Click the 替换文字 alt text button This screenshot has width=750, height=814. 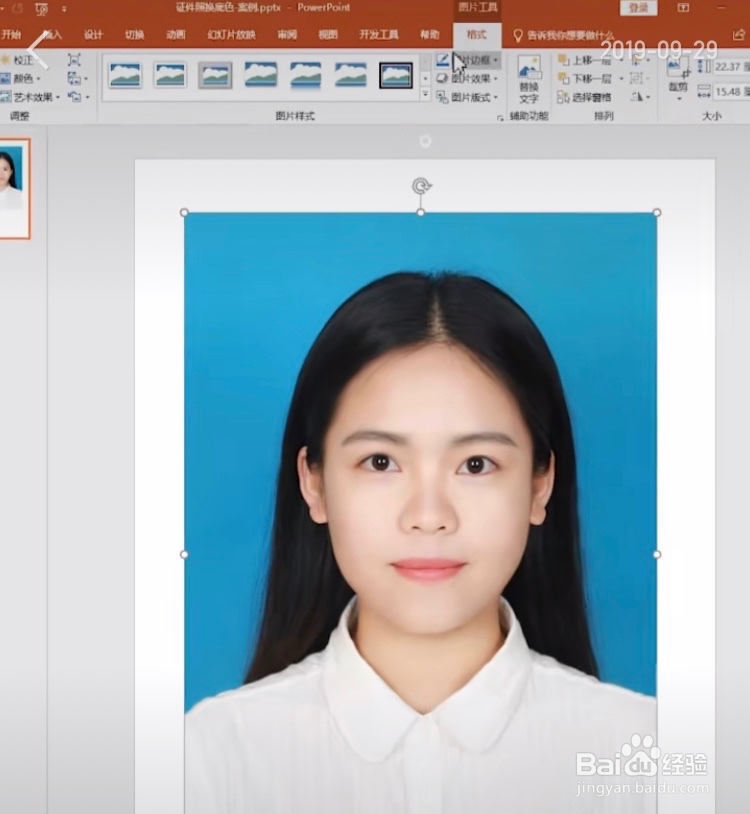(528, 79)
